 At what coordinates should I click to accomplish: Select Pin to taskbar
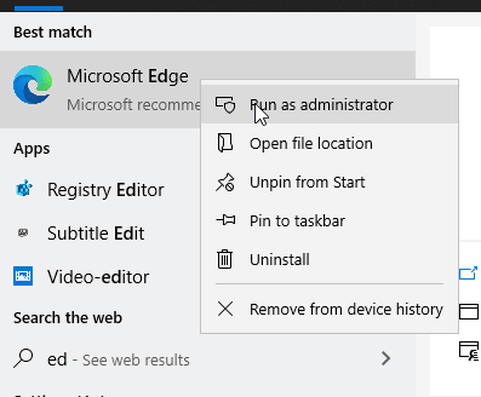coord(329,221)
